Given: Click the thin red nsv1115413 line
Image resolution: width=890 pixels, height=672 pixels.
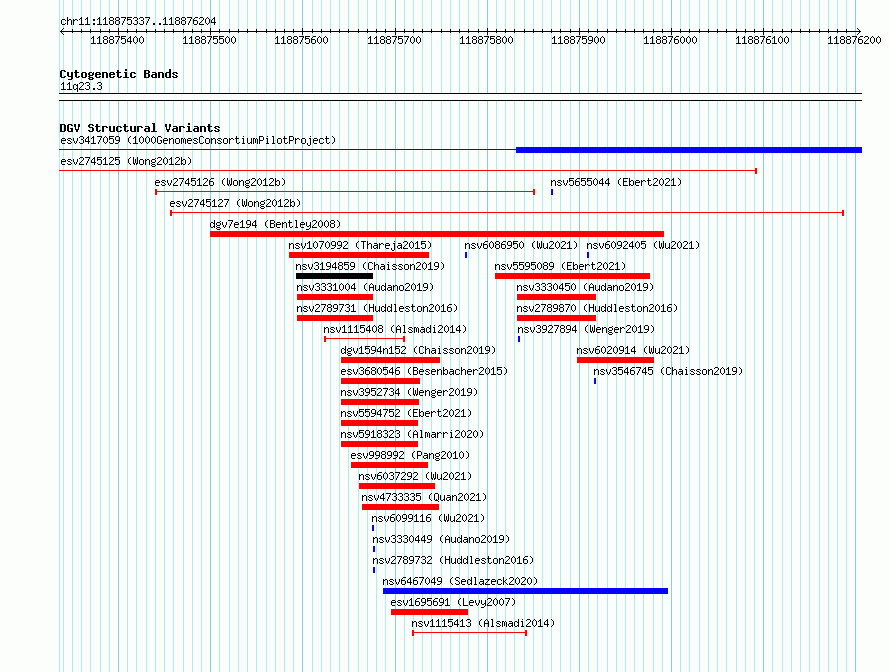Looking at the screenshot, I should tap(469, 633).
